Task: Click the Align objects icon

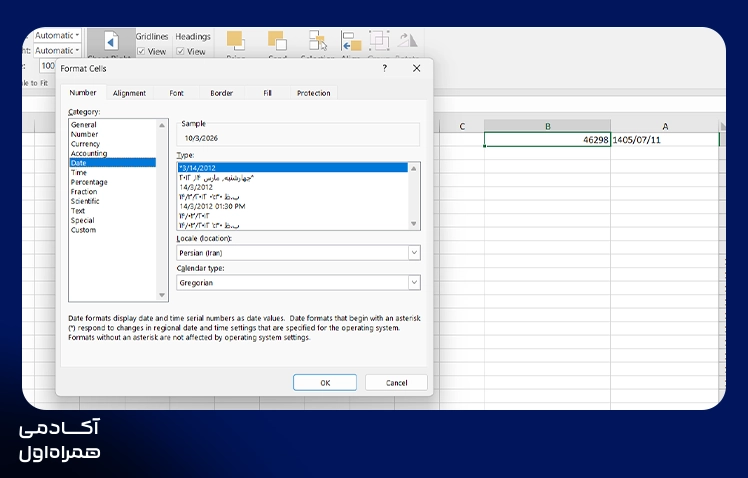Action: 351,41
